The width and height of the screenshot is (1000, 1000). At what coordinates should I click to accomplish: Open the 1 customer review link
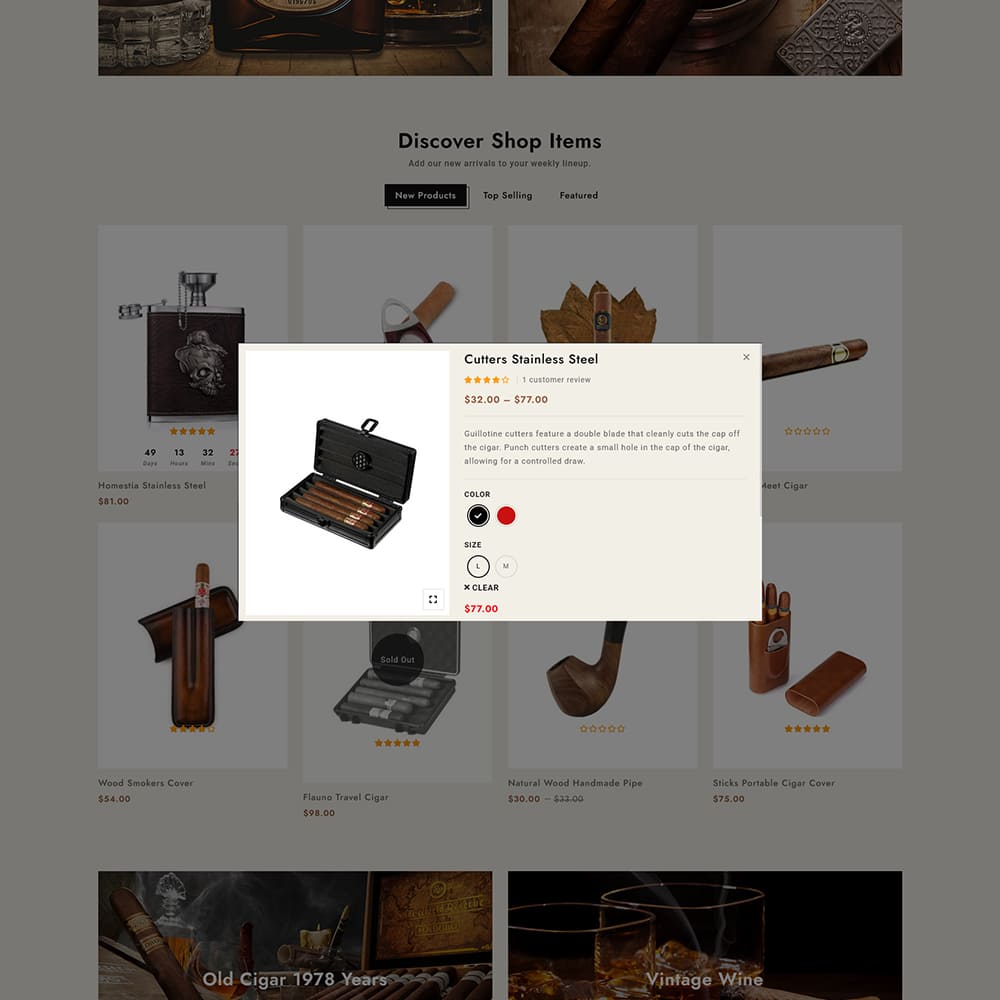tap(556, 379)
